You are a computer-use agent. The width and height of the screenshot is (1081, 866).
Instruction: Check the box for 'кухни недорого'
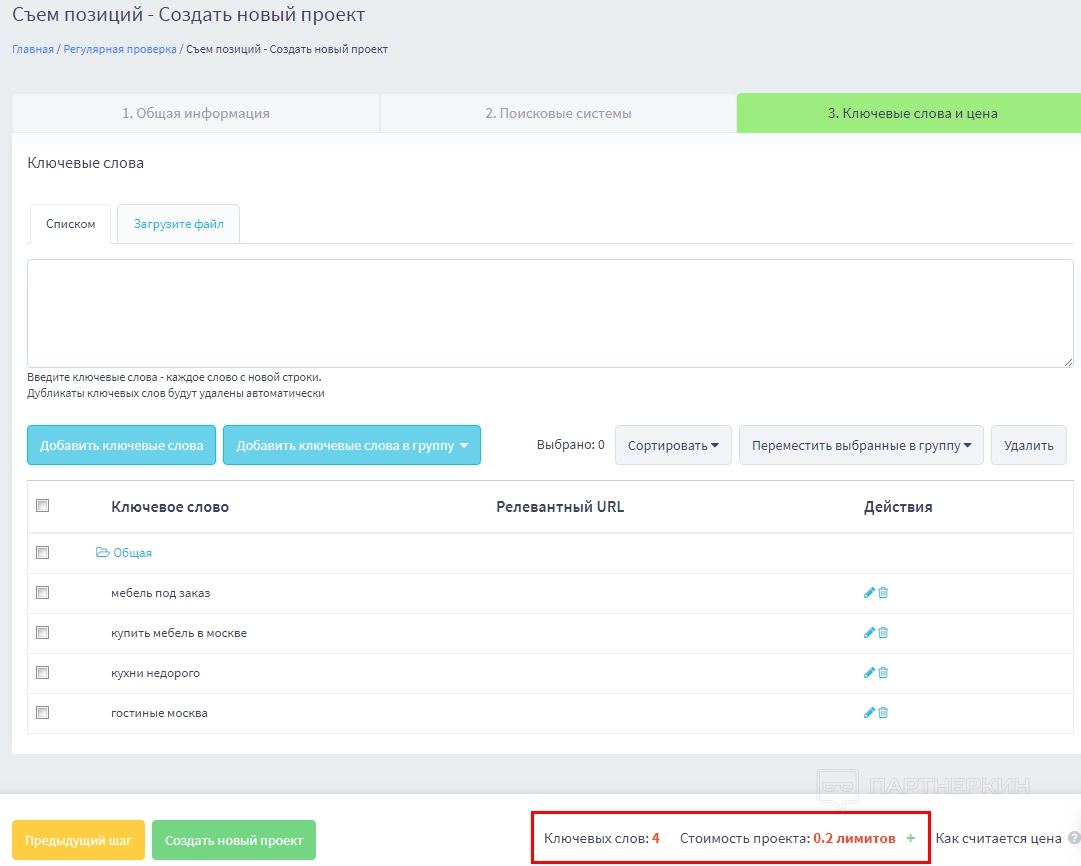[42, 673]
